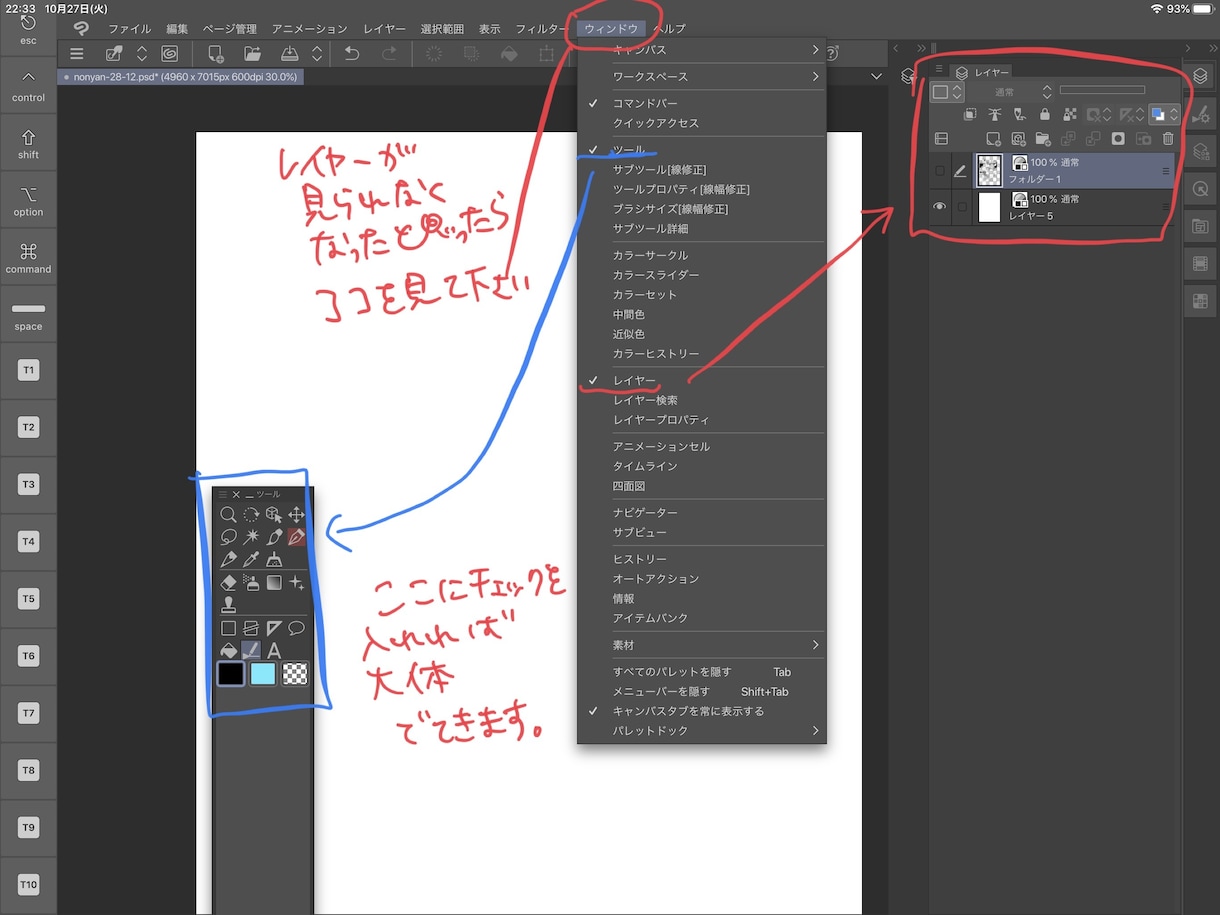Open the hamburger menu in command bar

77,54
